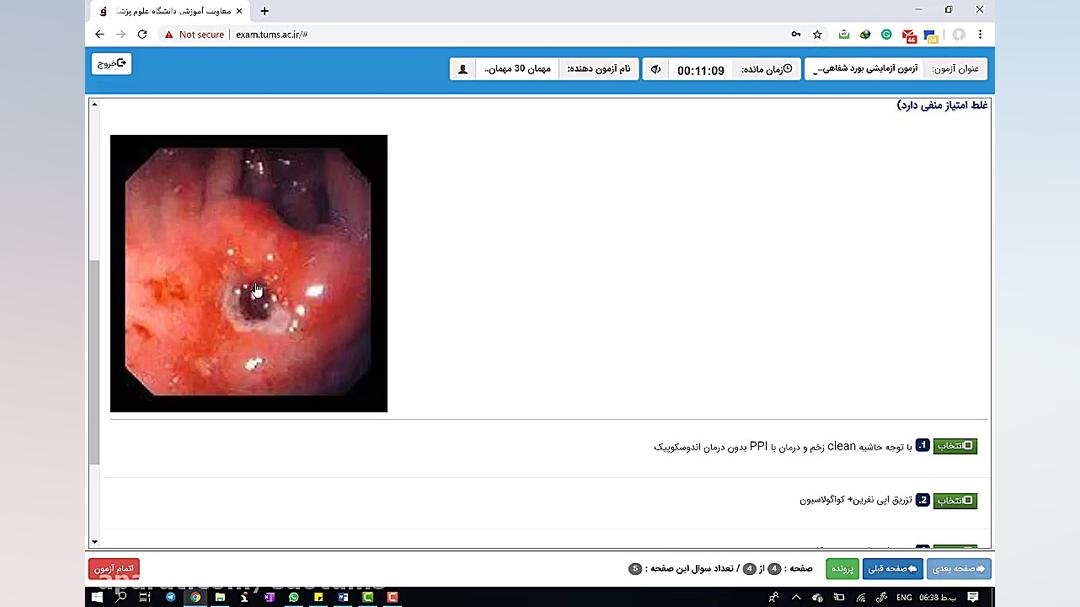Select answer option 1 with انتخاب button
The height and width of the screenshot is (607, 1080).
click(x=955, y=446)
